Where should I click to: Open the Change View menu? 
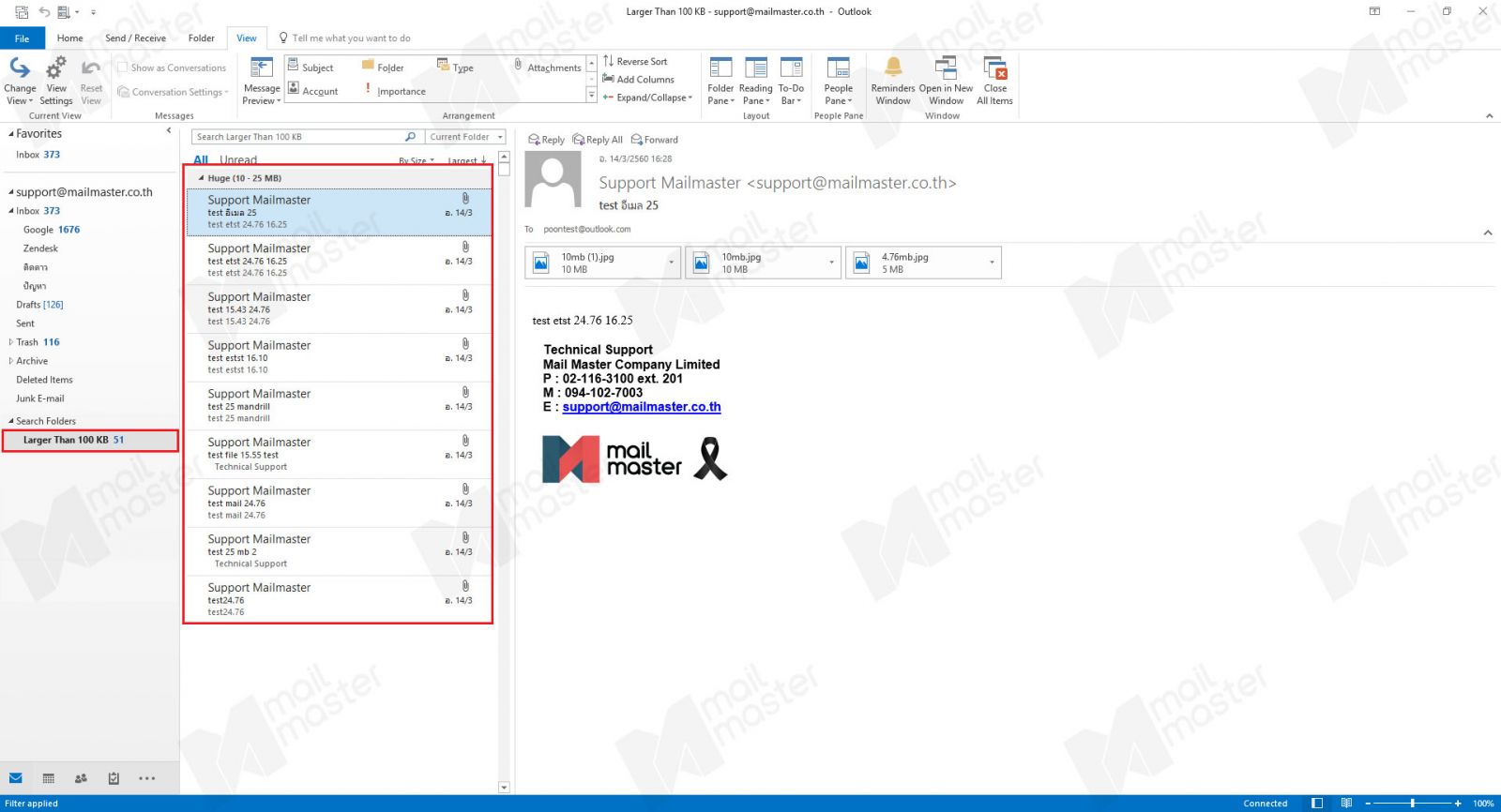point(20,81)
